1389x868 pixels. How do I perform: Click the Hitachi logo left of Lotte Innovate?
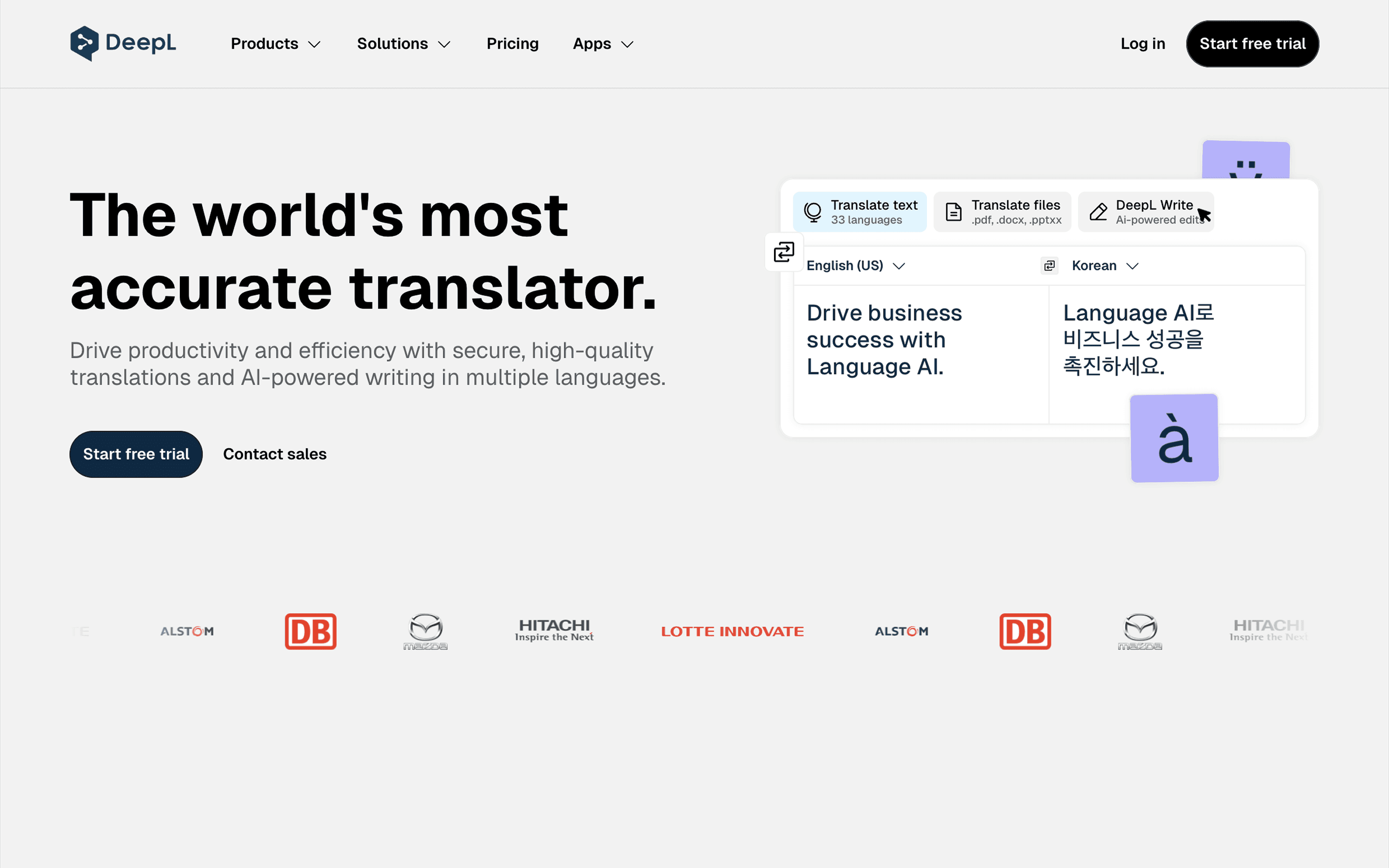pyautogui.click(x=554, y=630)
